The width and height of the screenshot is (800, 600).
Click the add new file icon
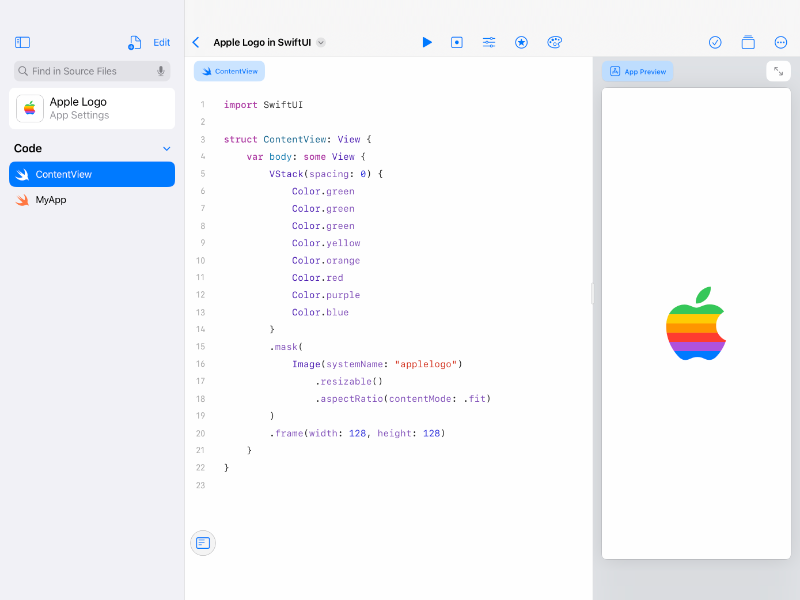coord(135,43)
